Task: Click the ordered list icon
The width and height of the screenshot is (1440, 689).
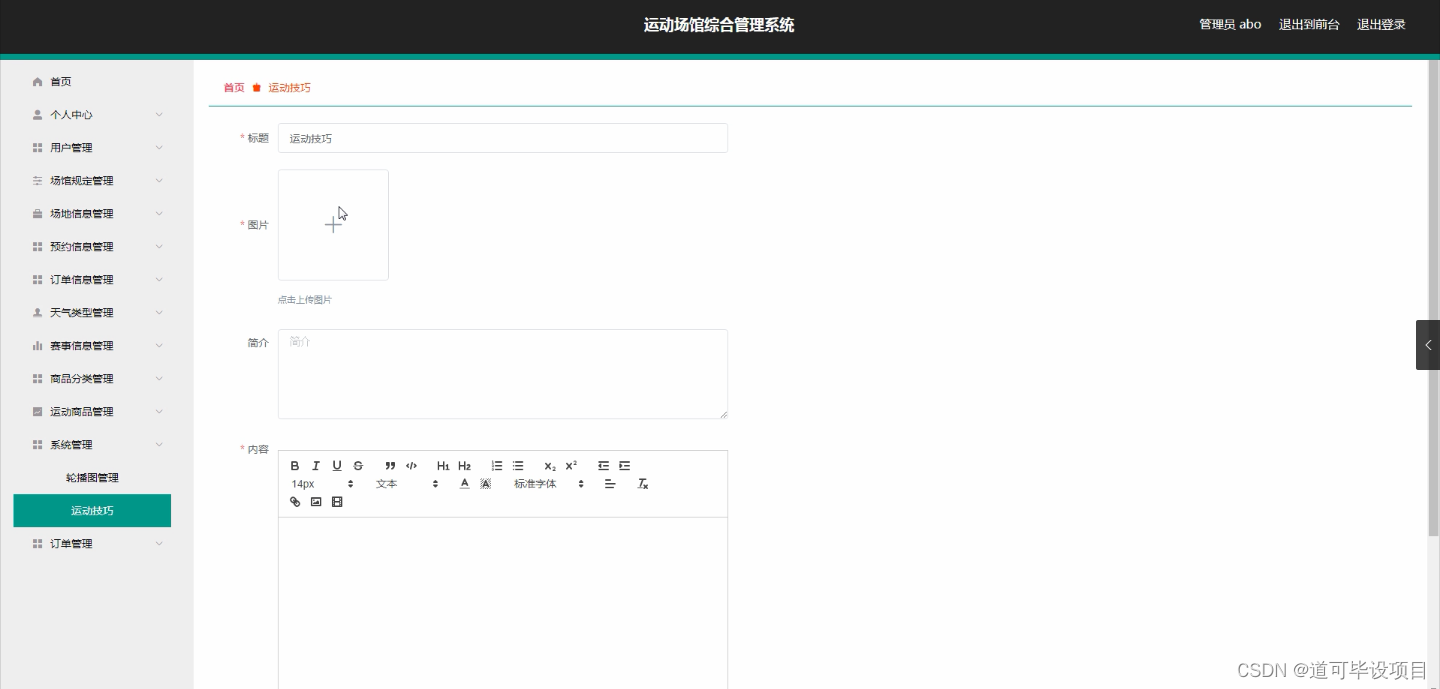Action: pos(496,465)
